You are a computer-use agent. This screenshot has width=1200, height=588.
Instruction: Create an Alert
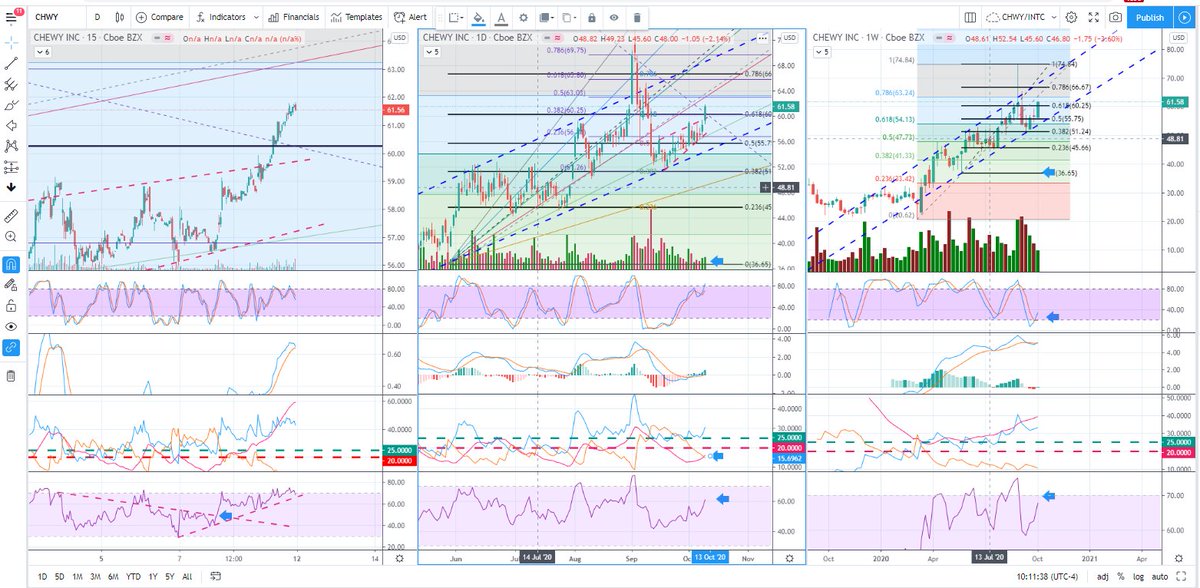[411, 17]
